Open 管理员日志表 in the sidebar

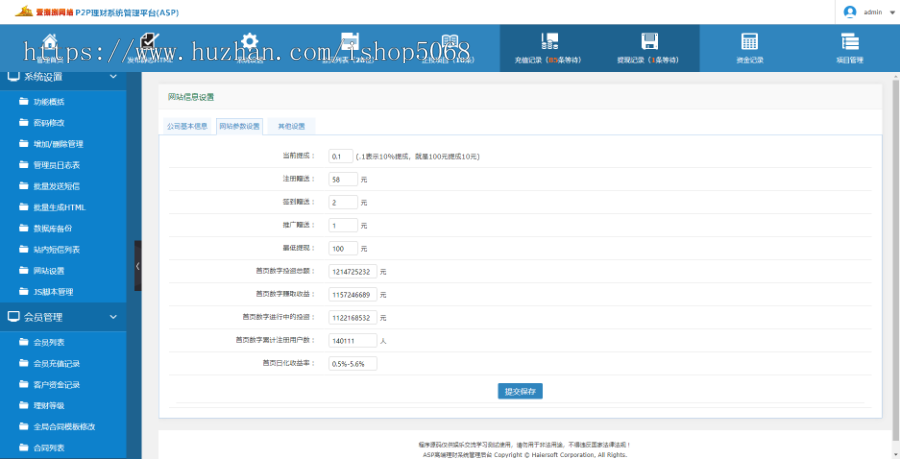pyautogui.click(x=56, y=165)
